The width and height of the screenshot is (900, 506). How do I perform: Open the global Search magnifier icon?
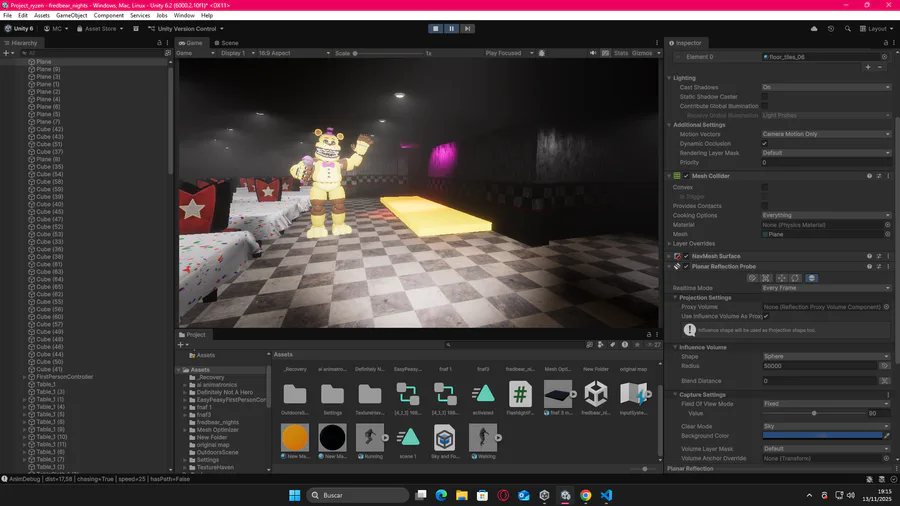point(848,29)
